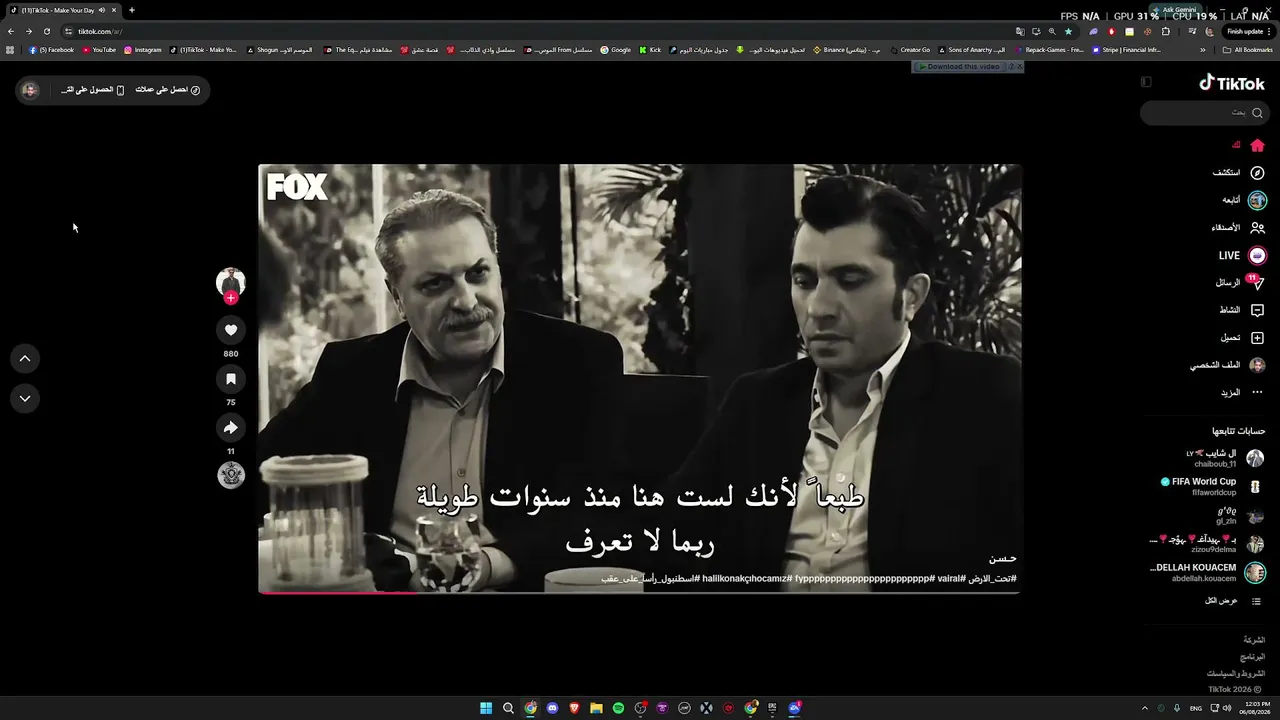Open the clock and date panel
1280x720 pixels.
pos(1254,708)
